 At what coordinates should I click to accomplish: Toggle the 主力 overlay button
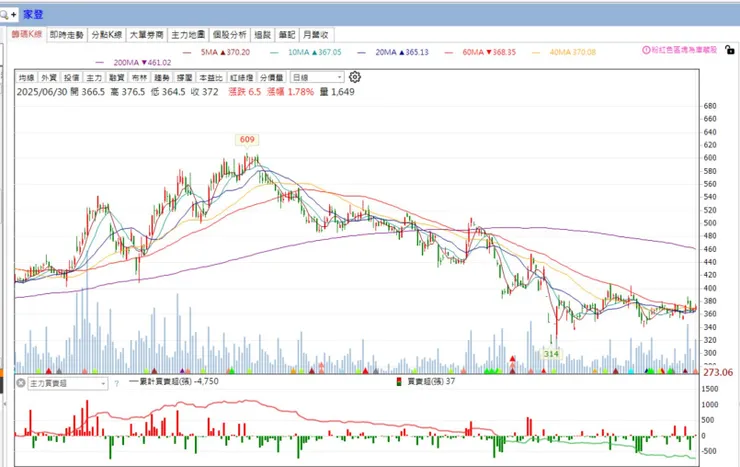click(x=94, y=77)
